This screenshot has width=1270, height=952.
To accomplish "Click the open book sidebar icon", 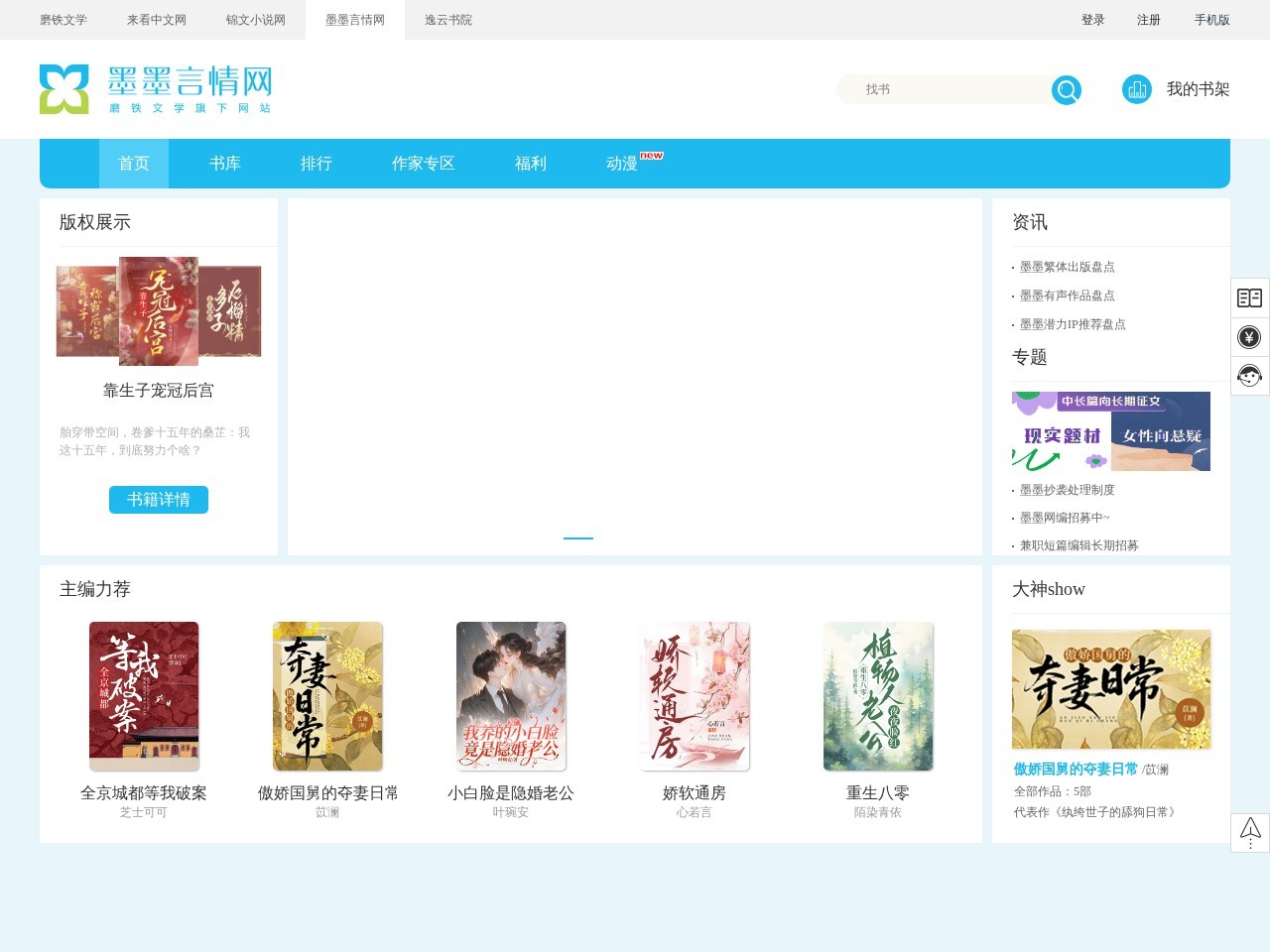I will pos(1249,297).
